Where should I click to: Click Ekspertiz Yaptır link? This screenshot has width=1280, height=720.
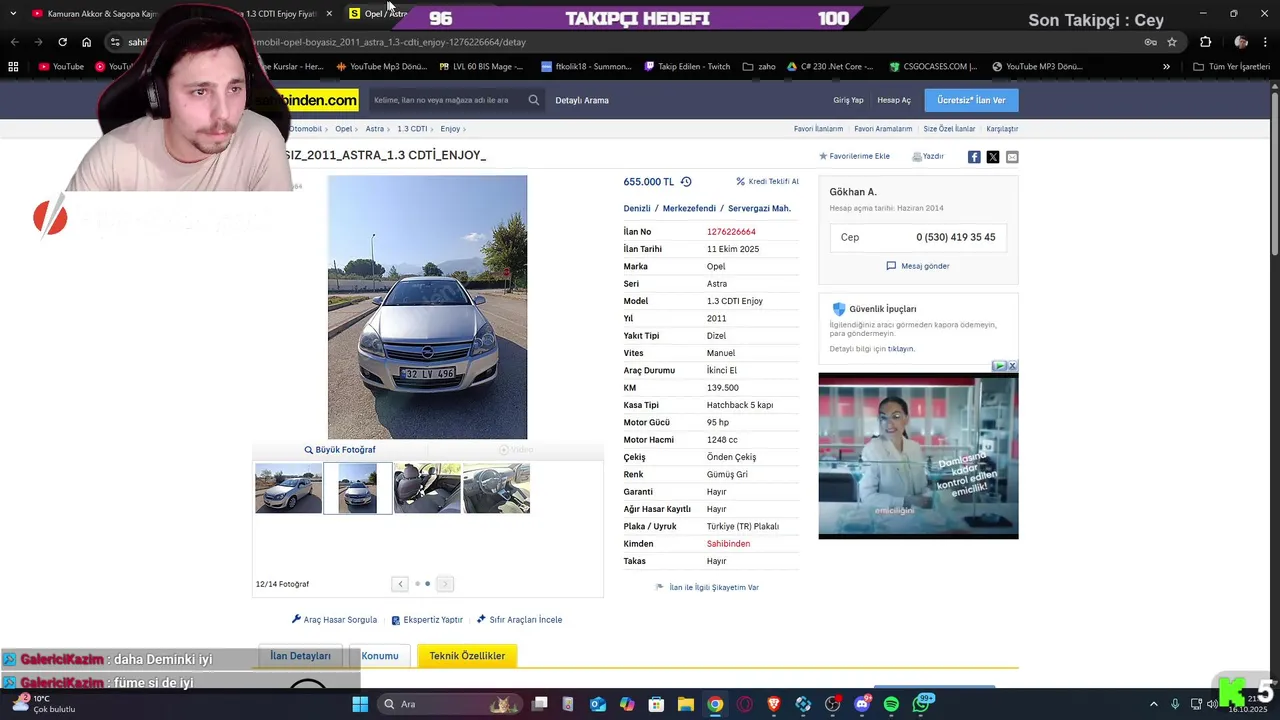click(427, 620)
